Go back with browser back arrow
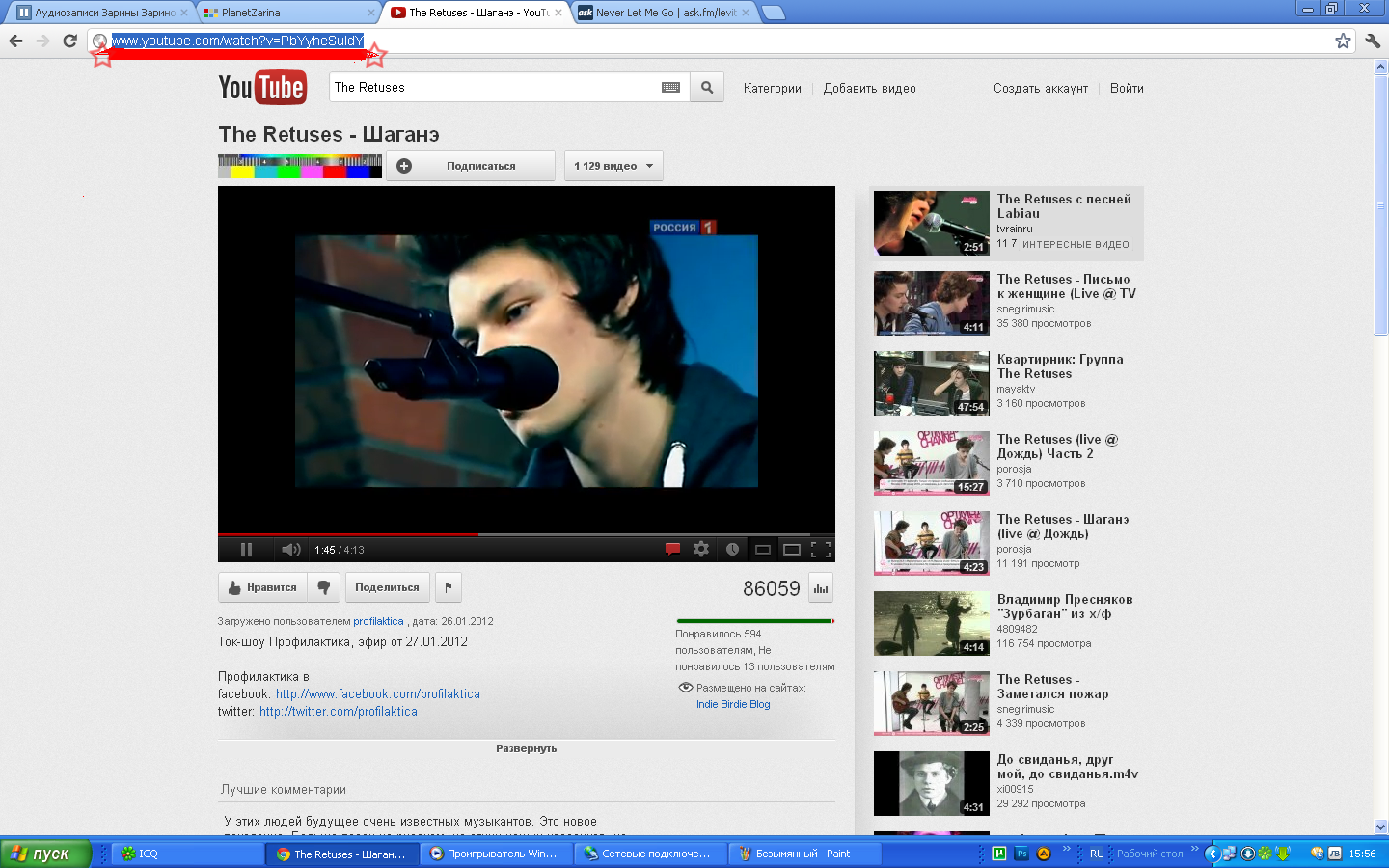This screenshot has width=1389, height=868. point(15,41)
